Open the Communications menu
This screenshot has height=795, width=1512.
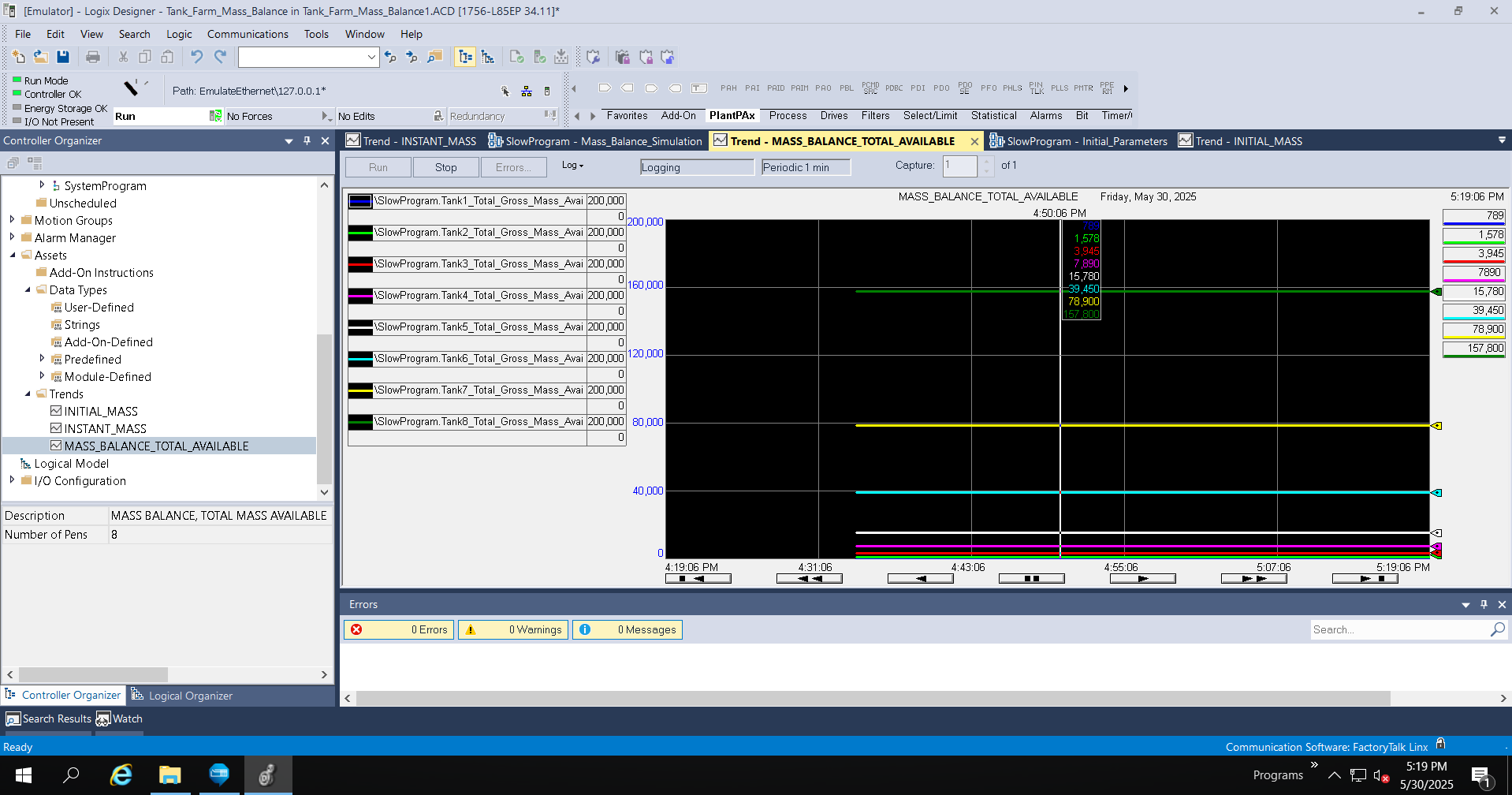pos(248,34)
